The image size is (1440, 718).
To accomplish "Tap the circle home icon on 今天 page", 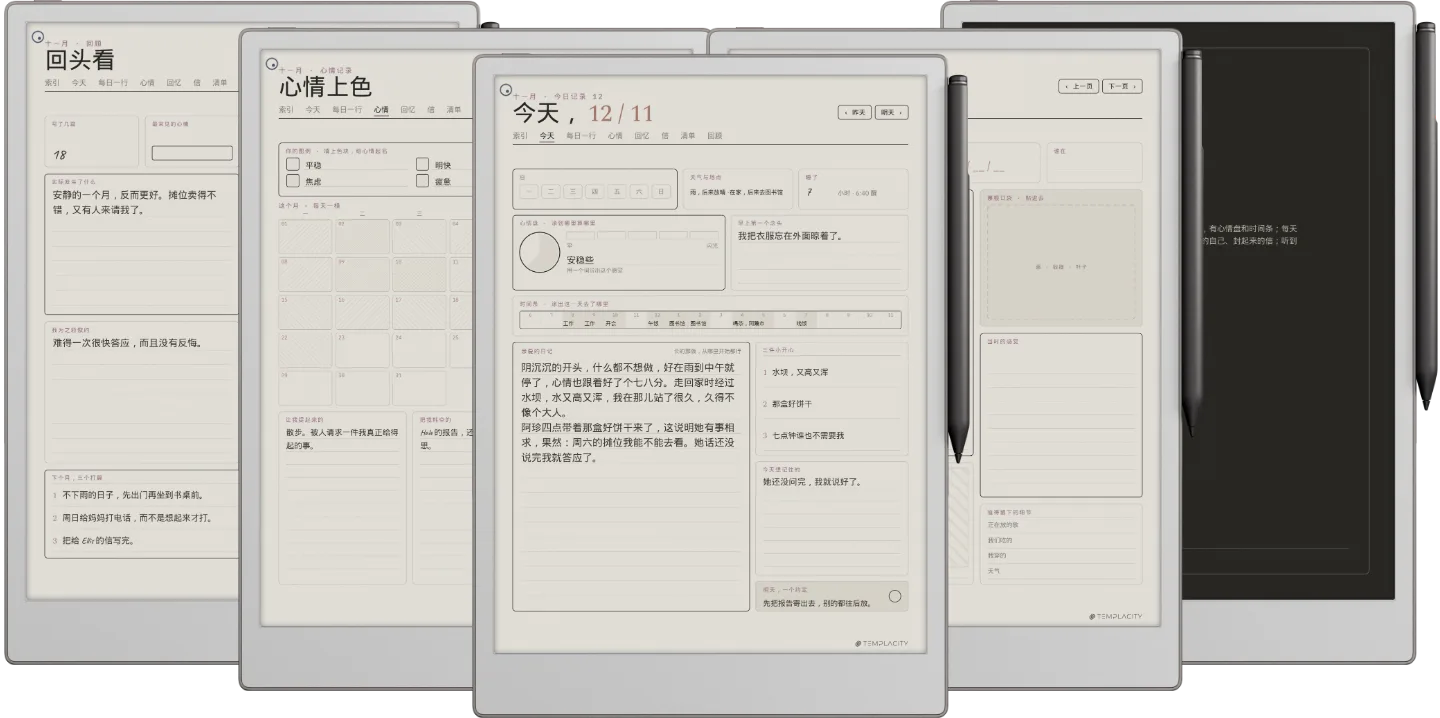I will point(506,90).
